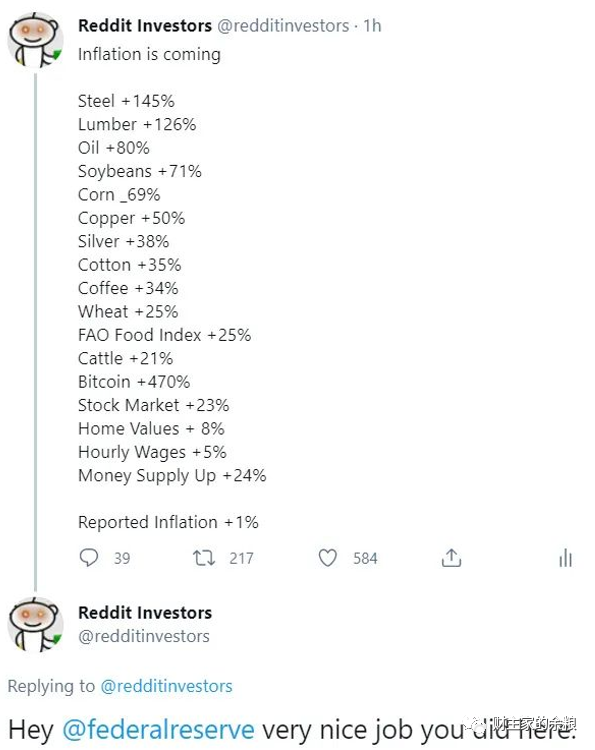This screenshot has height=750, width=595.
Task: Click the 39 replies count
Action: [x=122, y=558]
